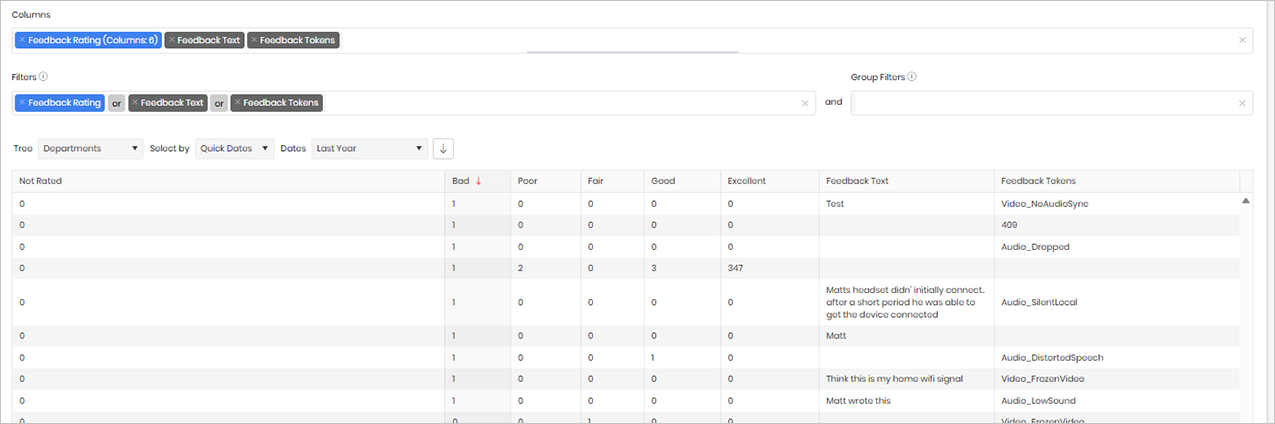
Task: Click the table scroll-up arrow
Action: 1246,200
